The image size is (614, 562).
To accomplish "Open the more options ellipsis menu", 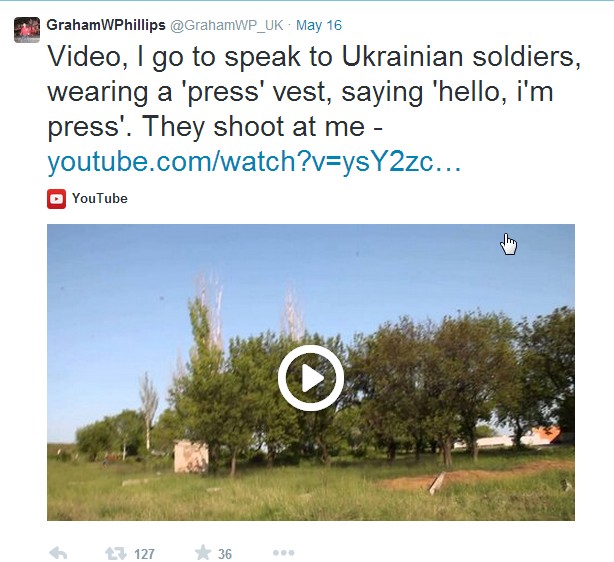I will click(283, 553).
